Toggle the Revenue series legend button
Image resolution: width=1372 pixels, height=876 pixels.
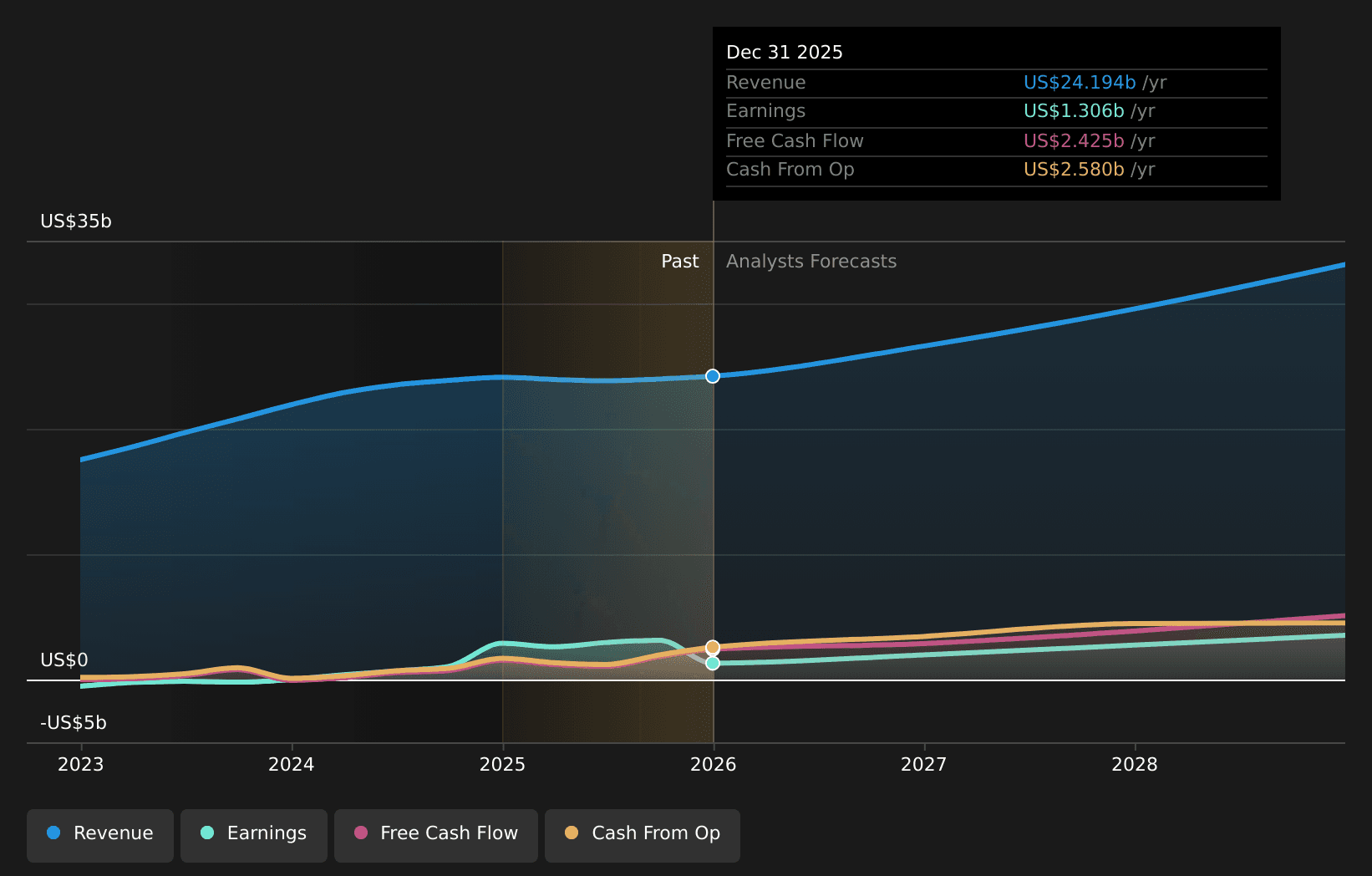[100, 835]
